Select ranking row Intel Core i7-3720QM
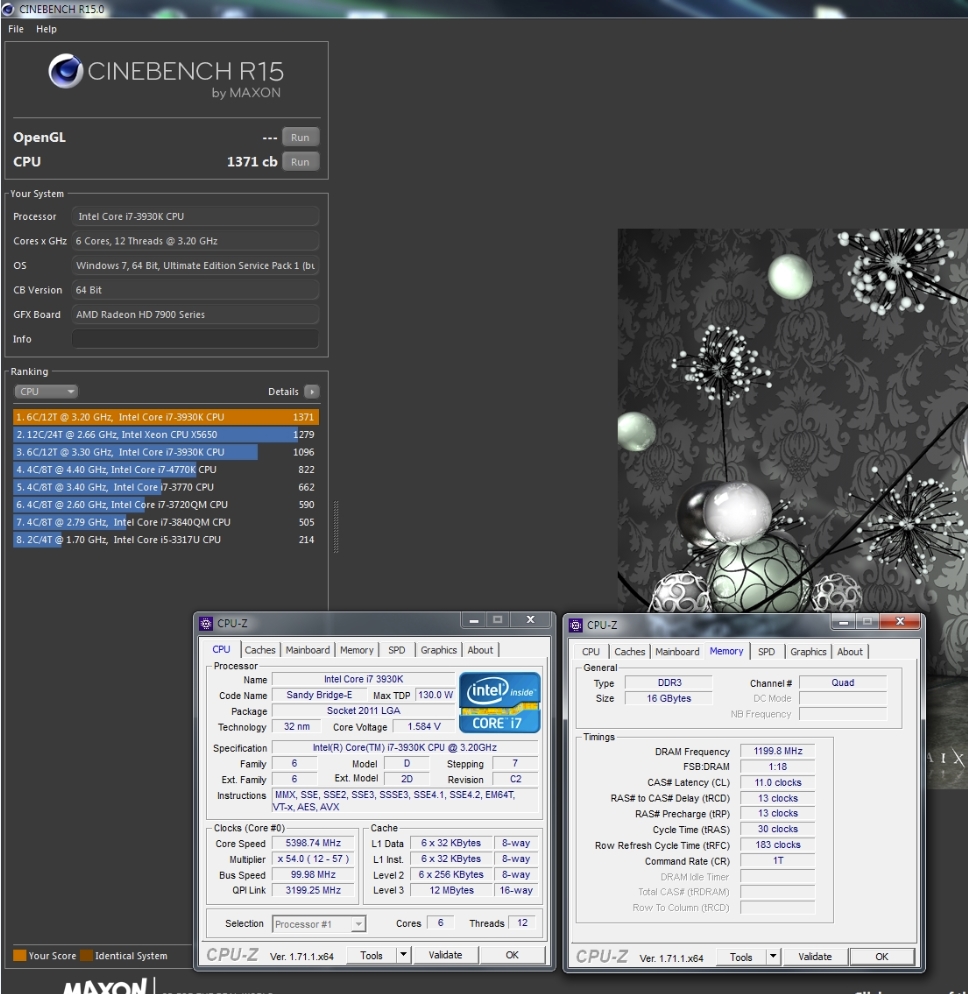The width and height of the screenshot is (968, 994). 165,505
